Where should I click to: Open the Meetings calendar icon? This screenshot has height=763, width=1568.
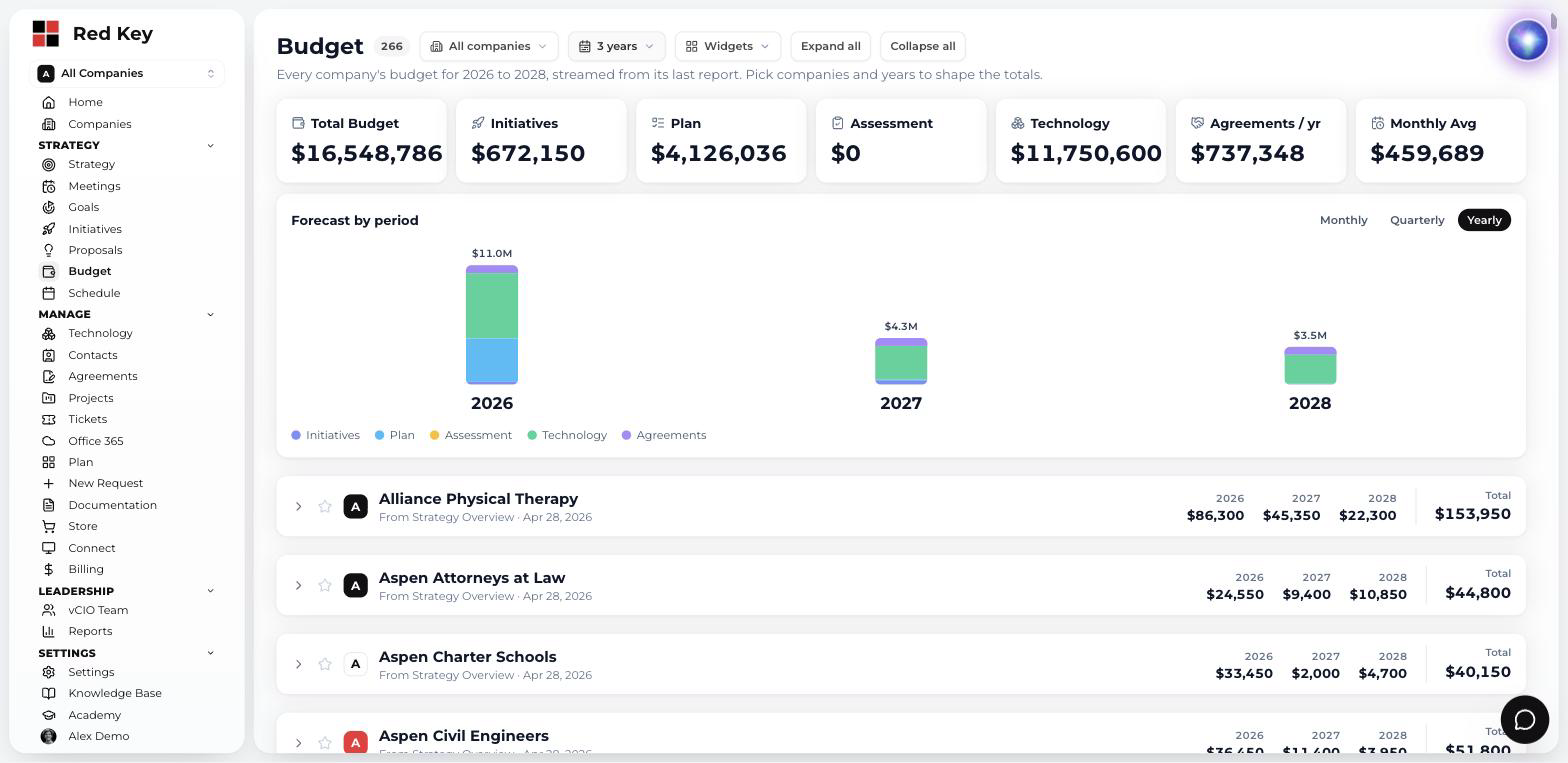pyautogui.click(x=48, y=186)
